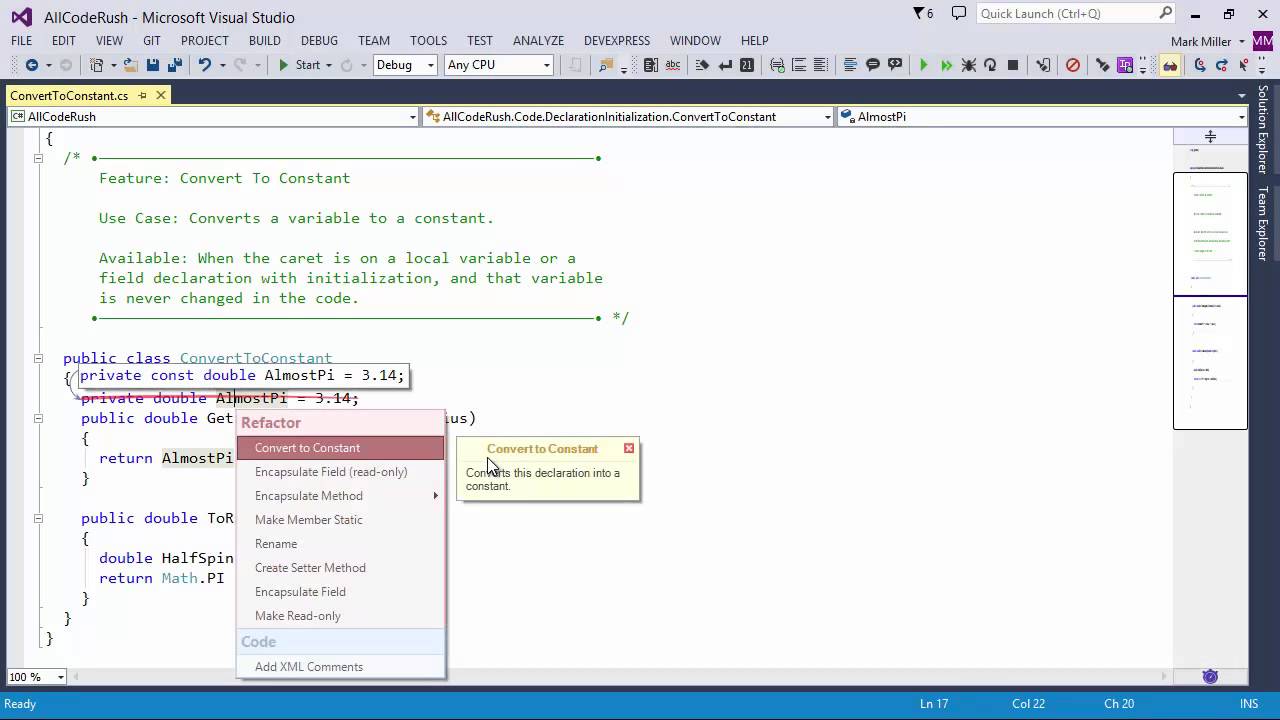1280x720 pixels.
Task: Open the Any CPU platform dropdown
Action: click(x=546, y=65)
